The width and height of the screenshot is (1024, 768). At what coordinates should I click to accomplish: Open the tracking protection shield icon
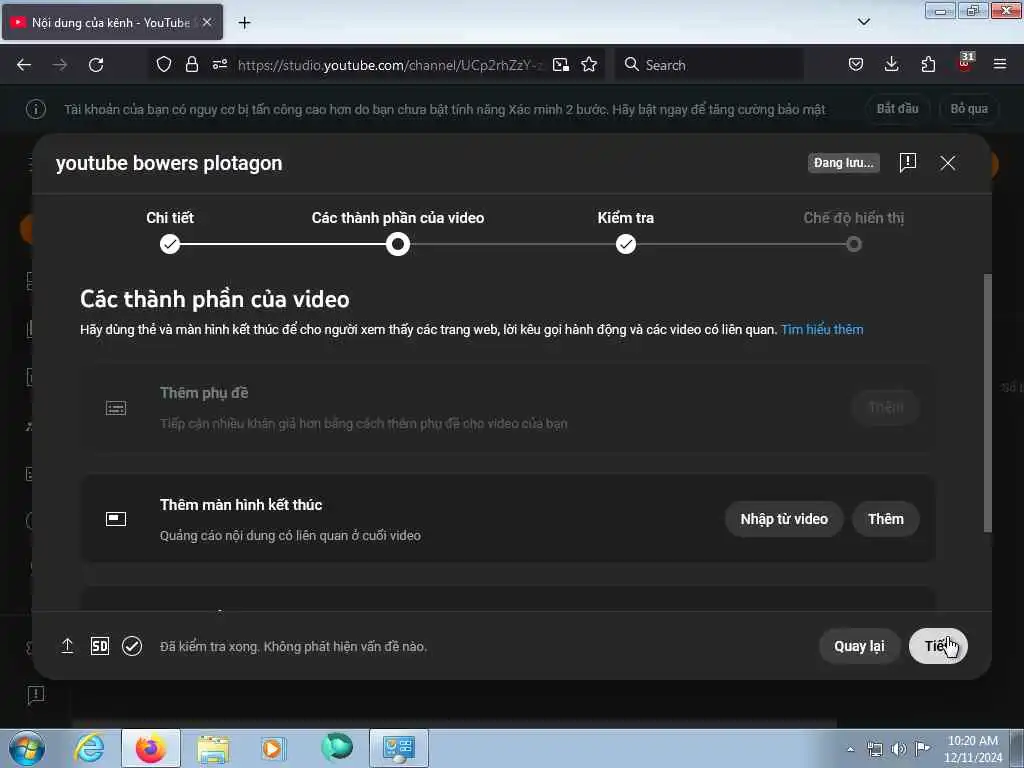164,64
